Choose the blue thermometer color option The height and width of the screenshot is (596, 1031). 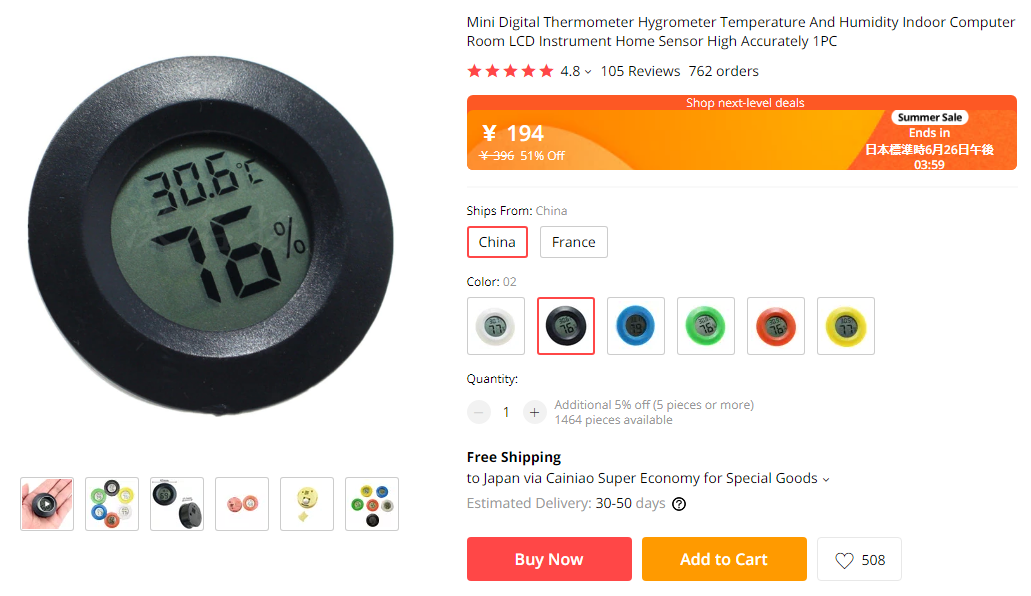coord(636,326)
